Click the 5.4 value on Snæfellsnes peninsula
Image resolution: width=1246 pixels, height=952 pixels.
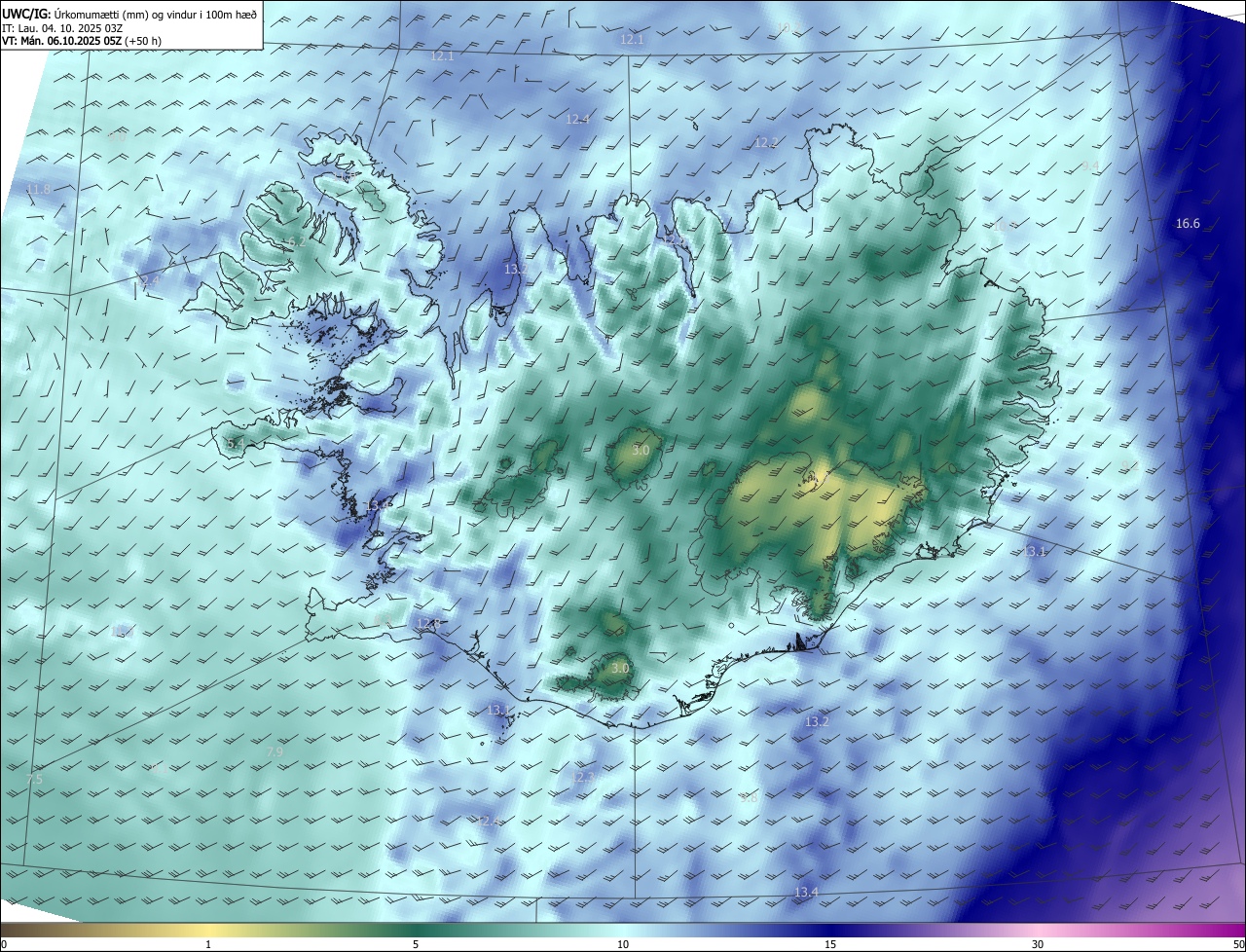235,444
